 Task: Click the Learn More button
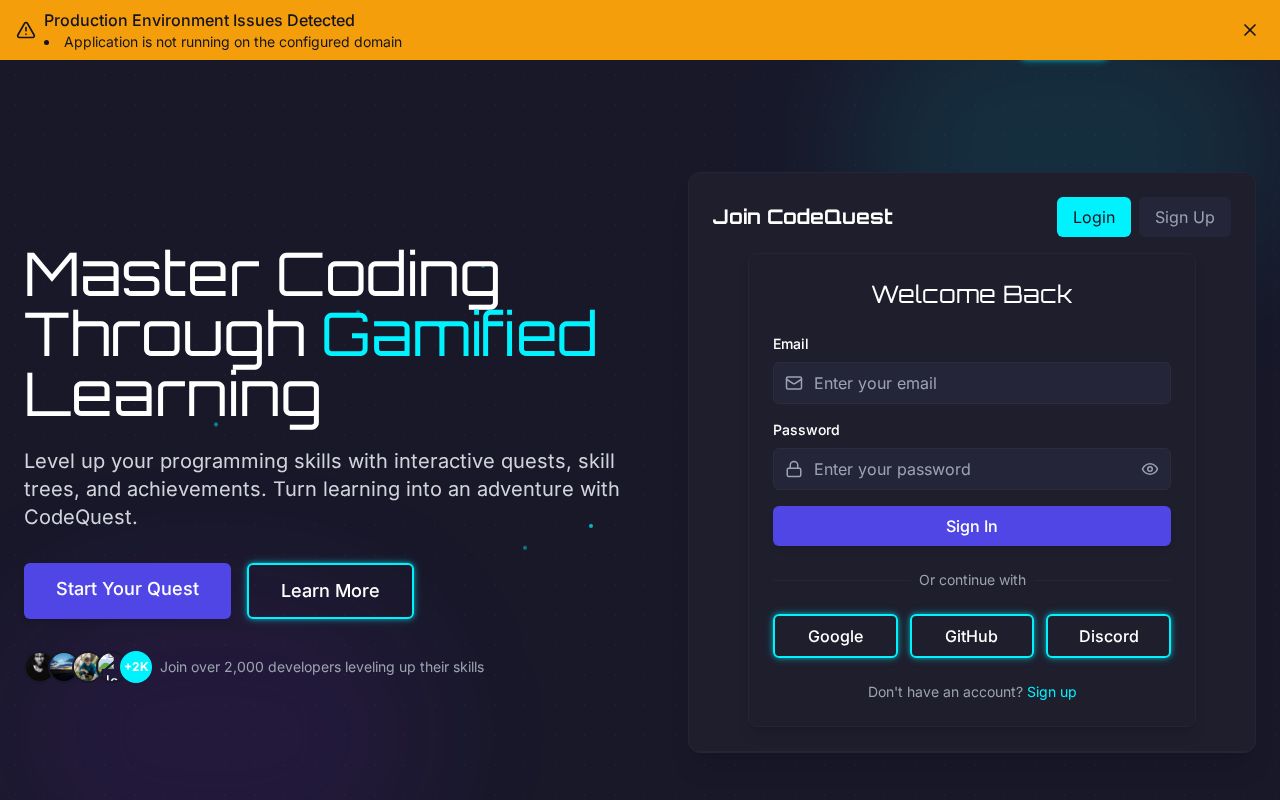click(330, 591)
